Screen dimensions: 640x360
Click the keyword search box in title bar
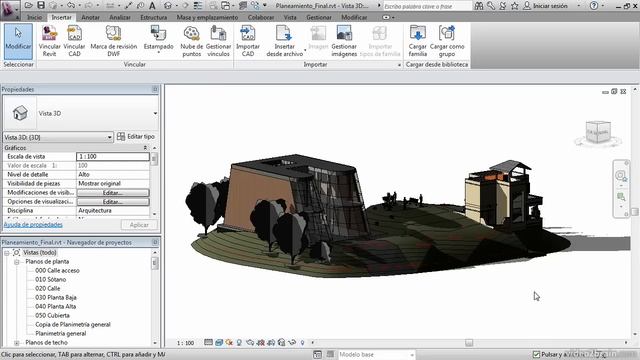(427, 6)
